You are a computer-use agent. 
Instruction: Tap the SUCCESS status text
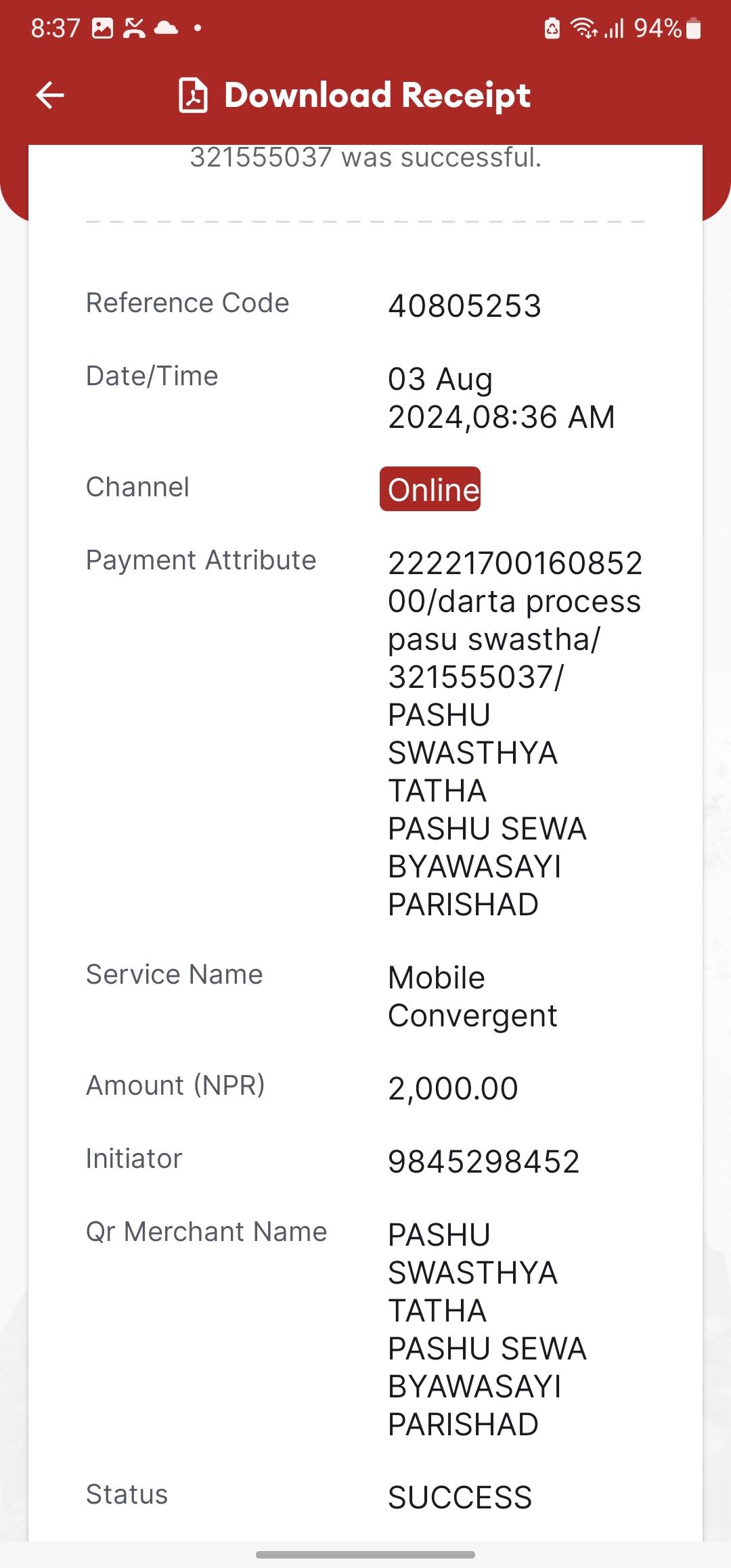point(460,1498)
